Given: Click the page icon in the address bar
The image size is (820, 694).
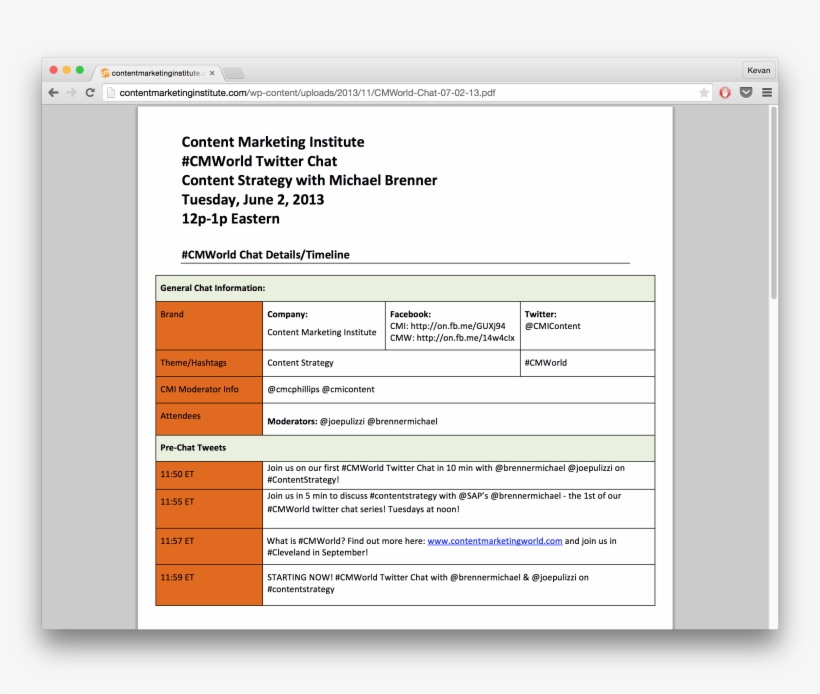Looking at the screenshot, I should coord(110,93).
